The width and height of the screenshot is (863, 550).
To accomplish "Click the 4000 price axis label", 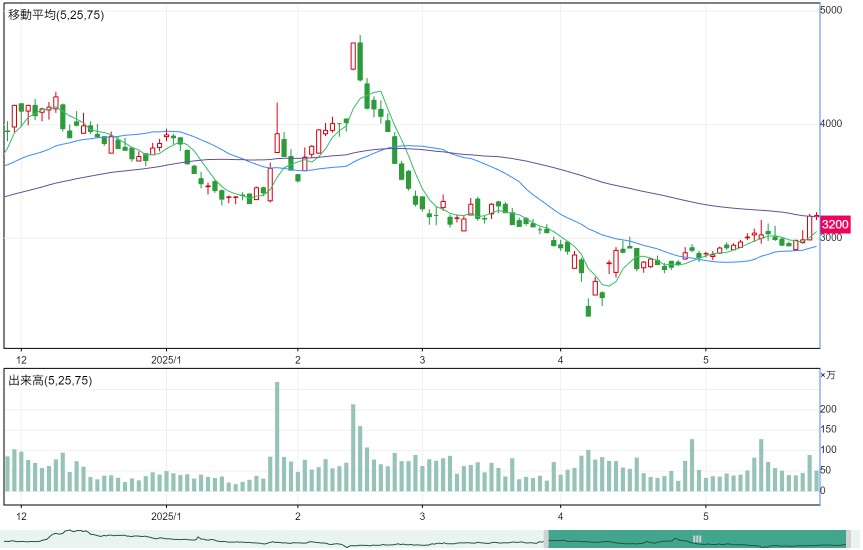I will pos(831,123).
